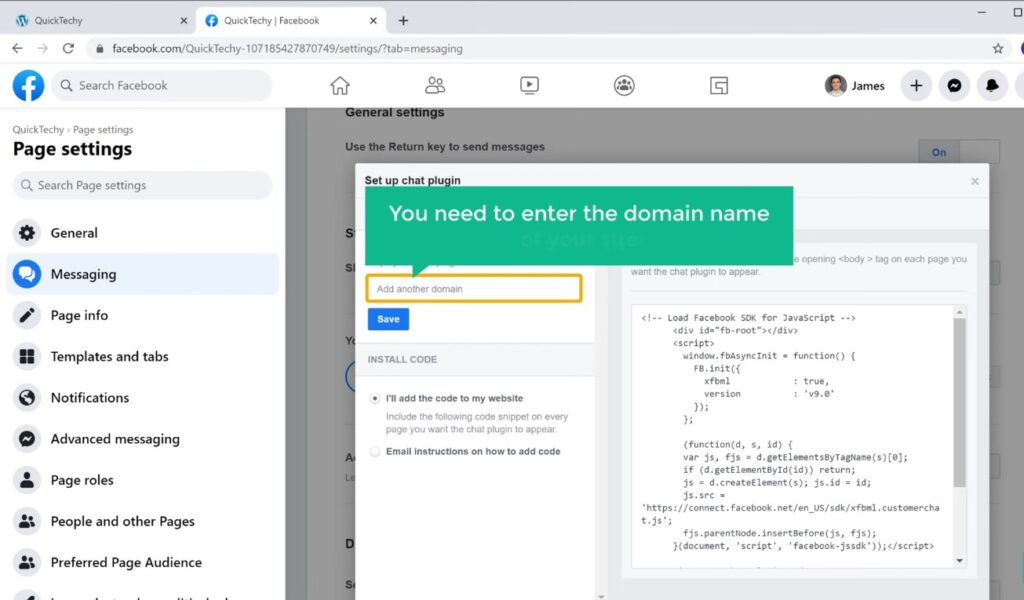
Task: Choose Email instructions on how to add code
Action: point(375,451)
